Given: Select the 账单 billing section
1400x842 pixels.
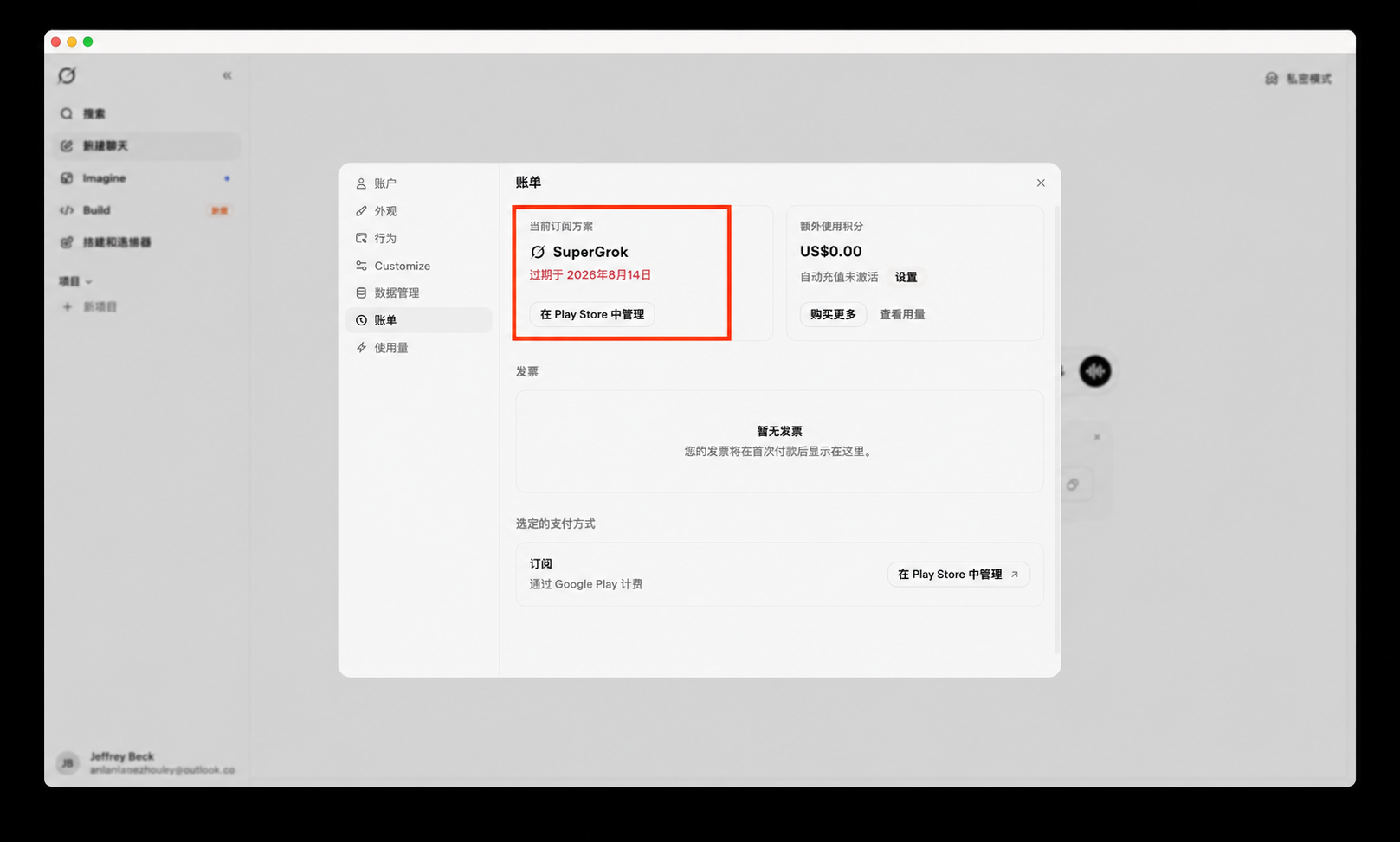Looking at the screenshot, I should [418, 320].
